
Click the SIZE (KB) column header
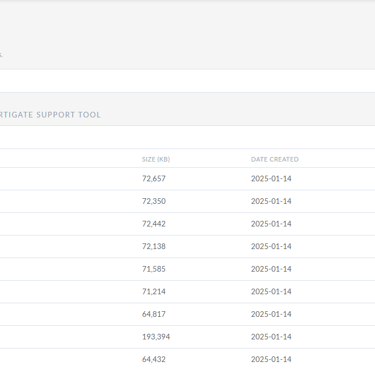point(156,159)
